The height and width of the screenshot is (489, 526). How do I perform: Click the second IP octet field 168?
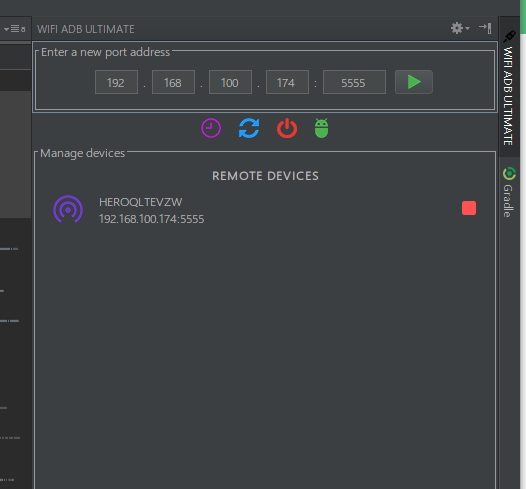click(173, 82)
